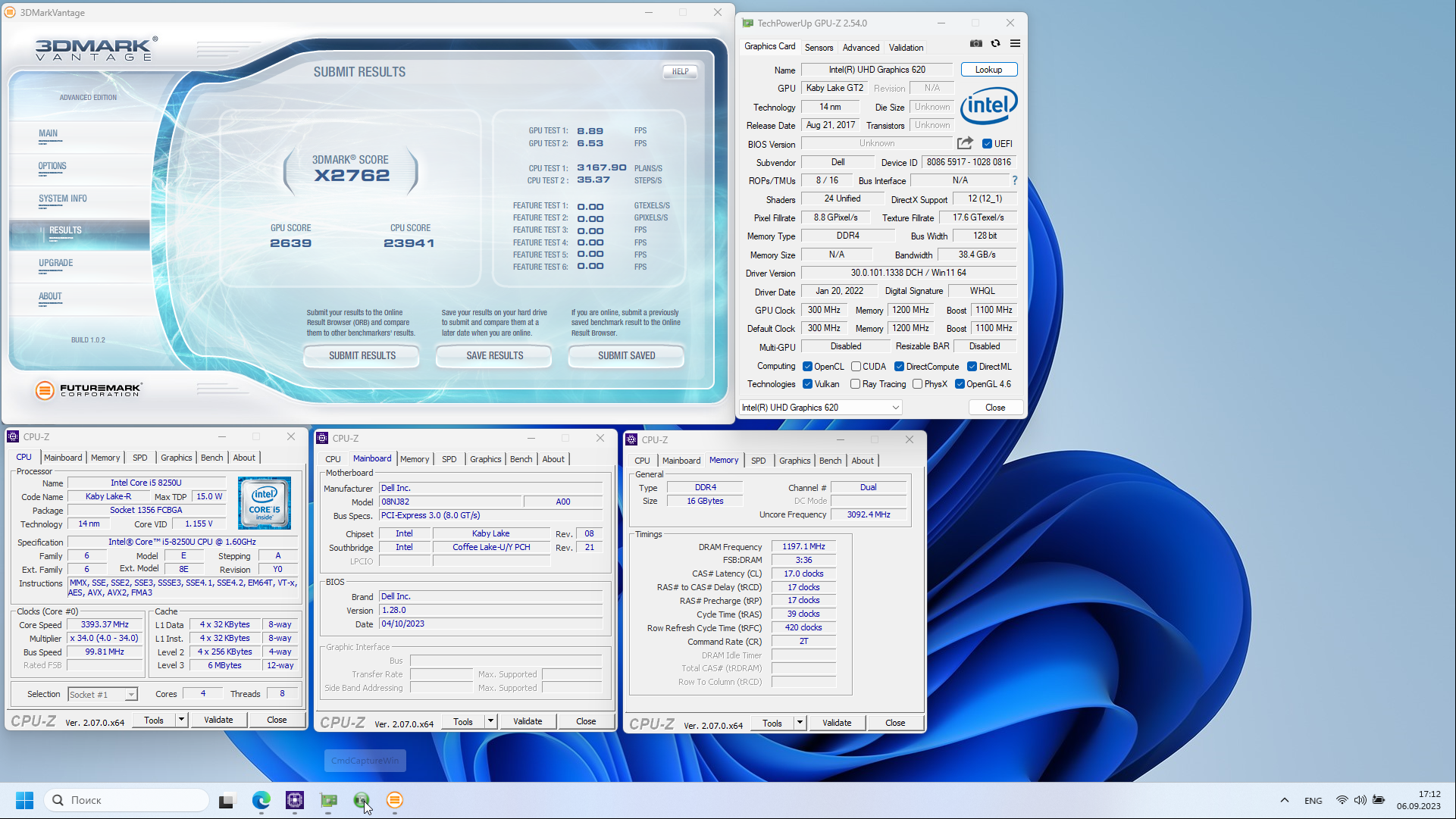Open volume control in system tray
Image resolution: width=1456 pixels, height=819 pixels.
point(1360,800)
